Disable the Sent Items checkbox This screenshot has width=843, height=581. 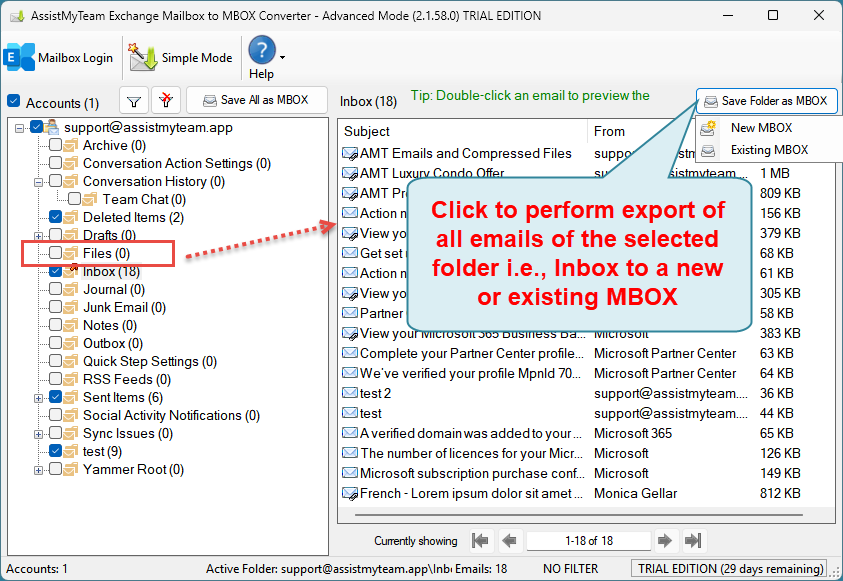54,397
